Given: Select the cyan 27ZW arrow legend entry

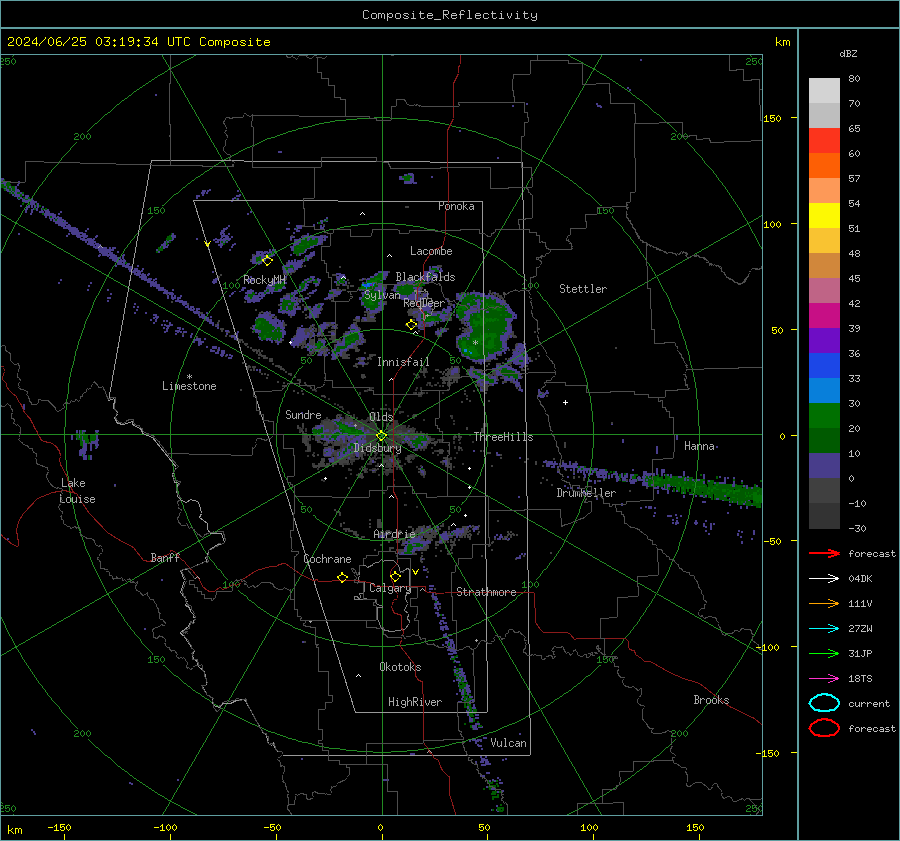Looking at the screenshot, I should (x=824, y=629).
